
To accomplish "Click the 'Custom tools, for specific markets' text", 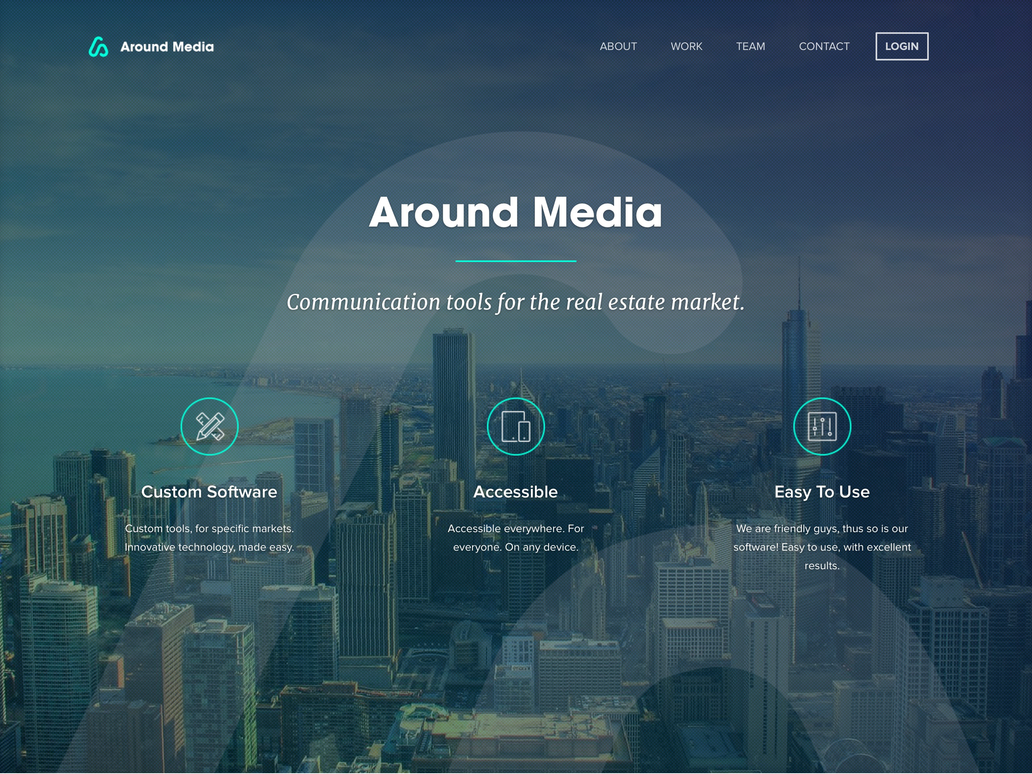I will [209, 538].
